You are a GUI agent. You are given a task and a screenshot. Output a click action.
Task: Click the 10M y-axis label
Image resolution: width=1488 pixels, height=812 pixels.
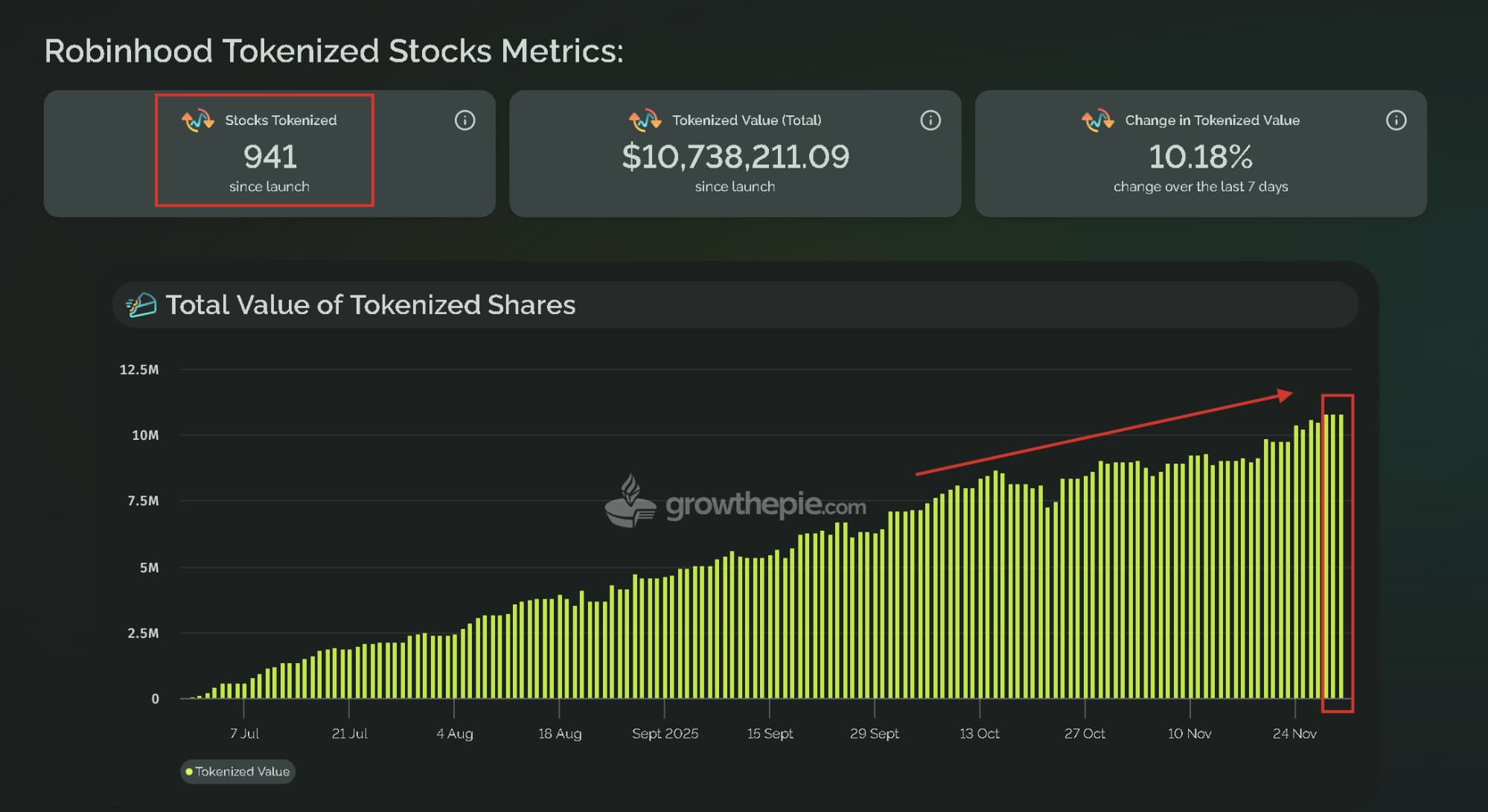(x=145, y=435)
